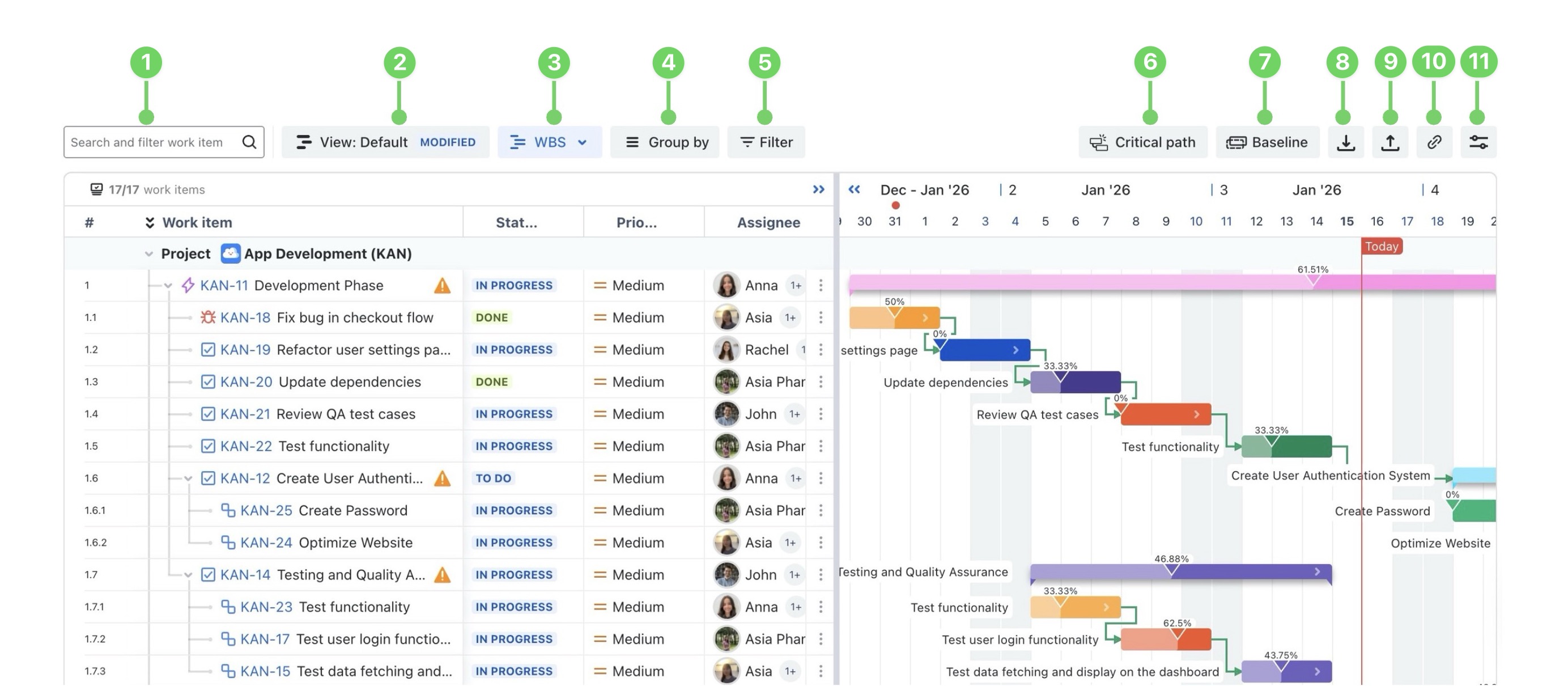Screen dimensions: 1568x686
Task: Open three-dot menu for KAN-18 row
Action: [821, 317]
